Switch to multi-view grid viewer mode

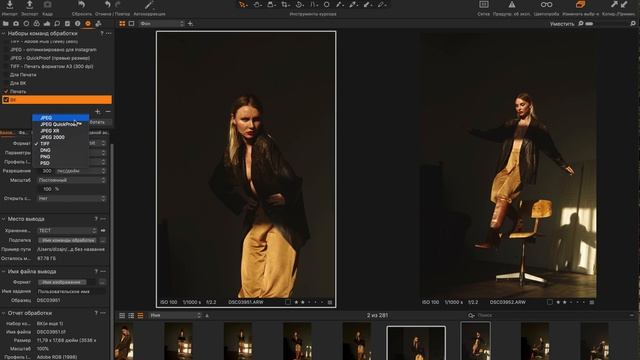point(122,24)
